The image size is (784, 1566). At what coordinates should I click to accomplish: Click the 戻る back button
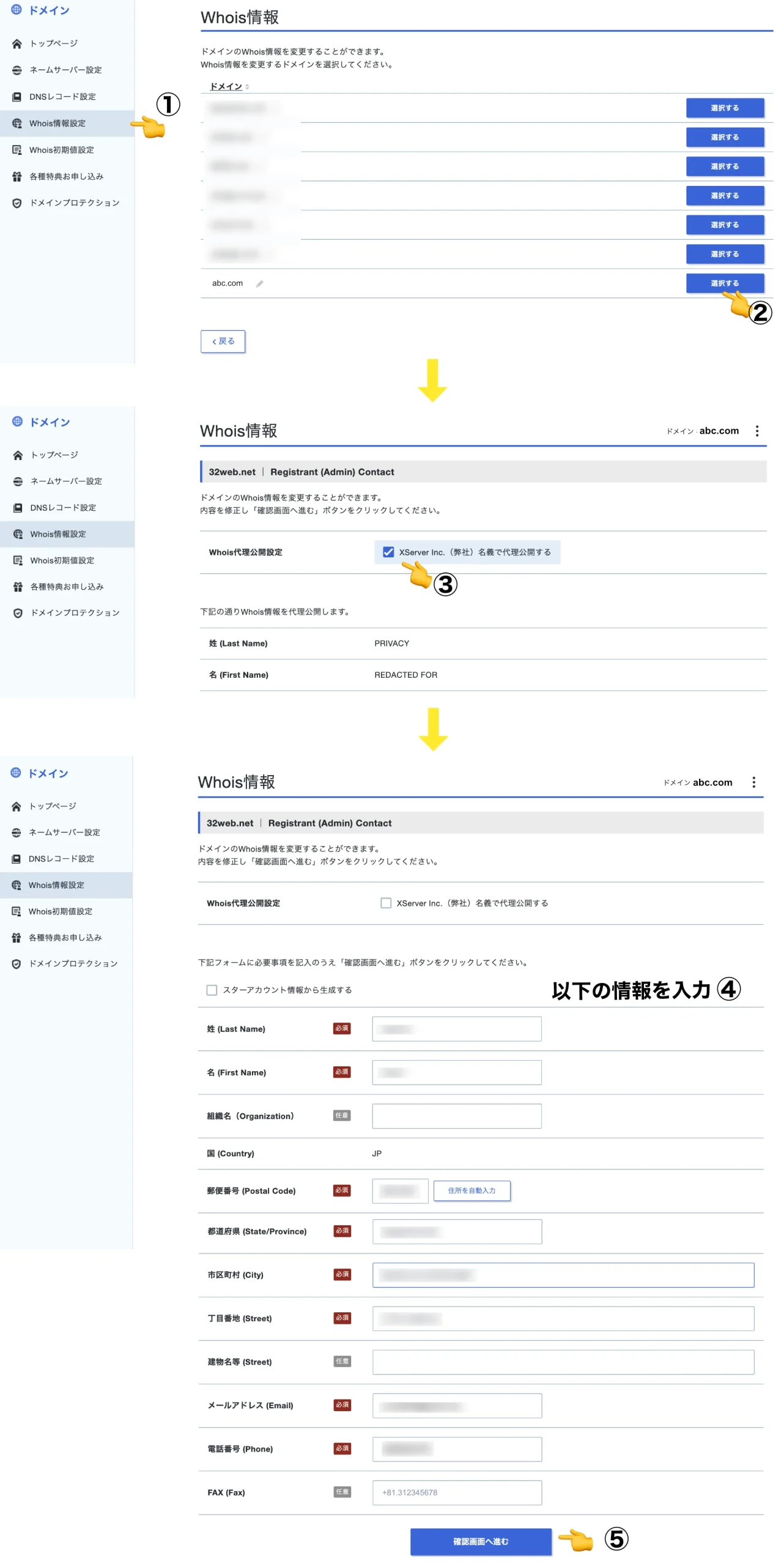pyautogui.click(x=223, y=341)
